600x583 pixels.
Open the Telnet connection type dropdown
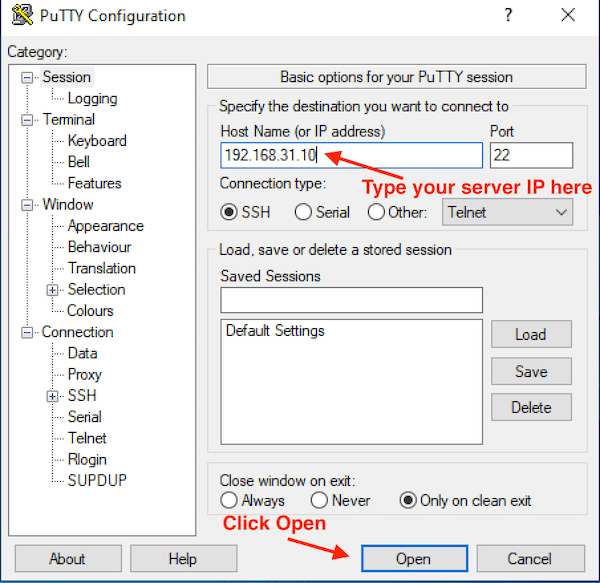click(x=508, y=212)
